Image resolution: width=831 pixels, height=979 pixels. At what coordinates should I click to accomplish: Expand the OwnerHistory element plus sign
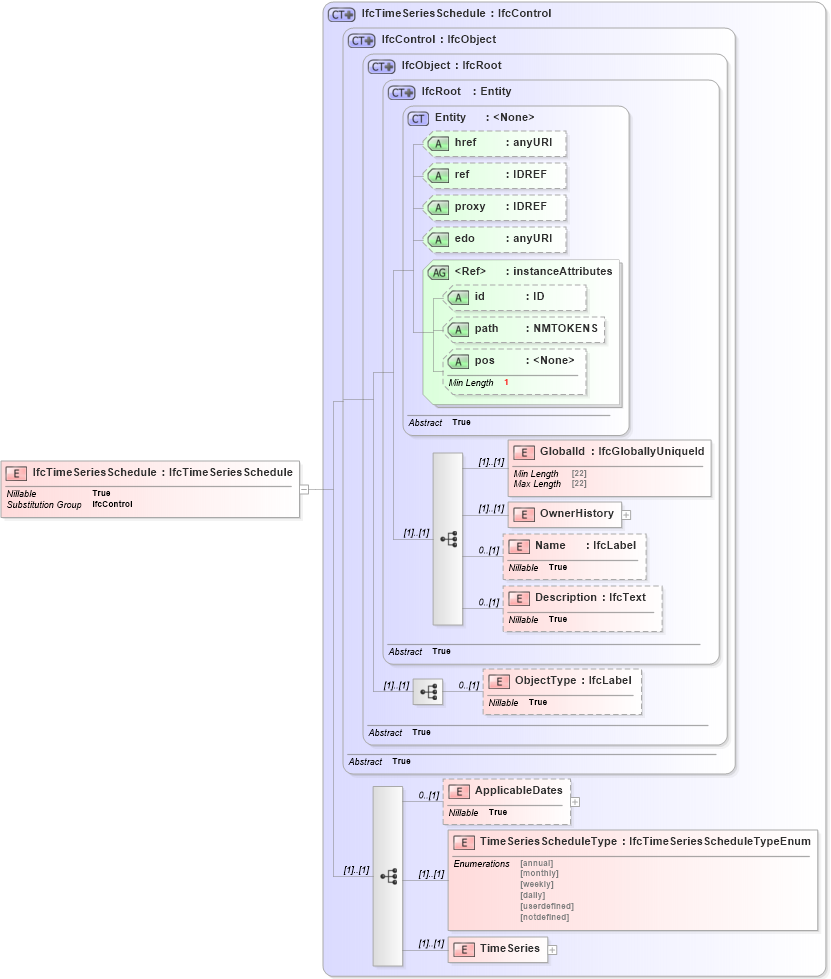coord(625,514)
